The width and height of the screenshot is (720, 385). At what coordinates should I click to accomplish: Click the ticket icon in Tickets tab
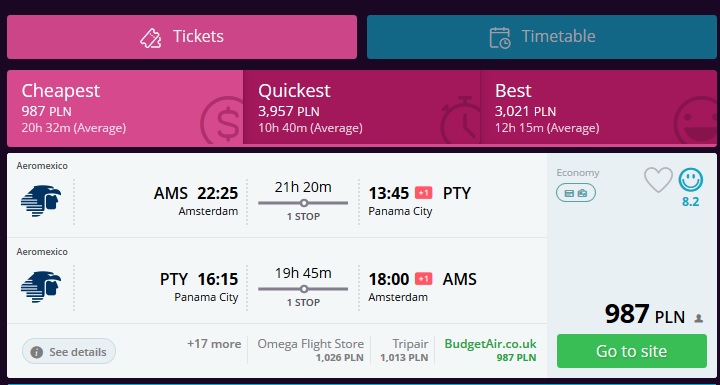151,37
